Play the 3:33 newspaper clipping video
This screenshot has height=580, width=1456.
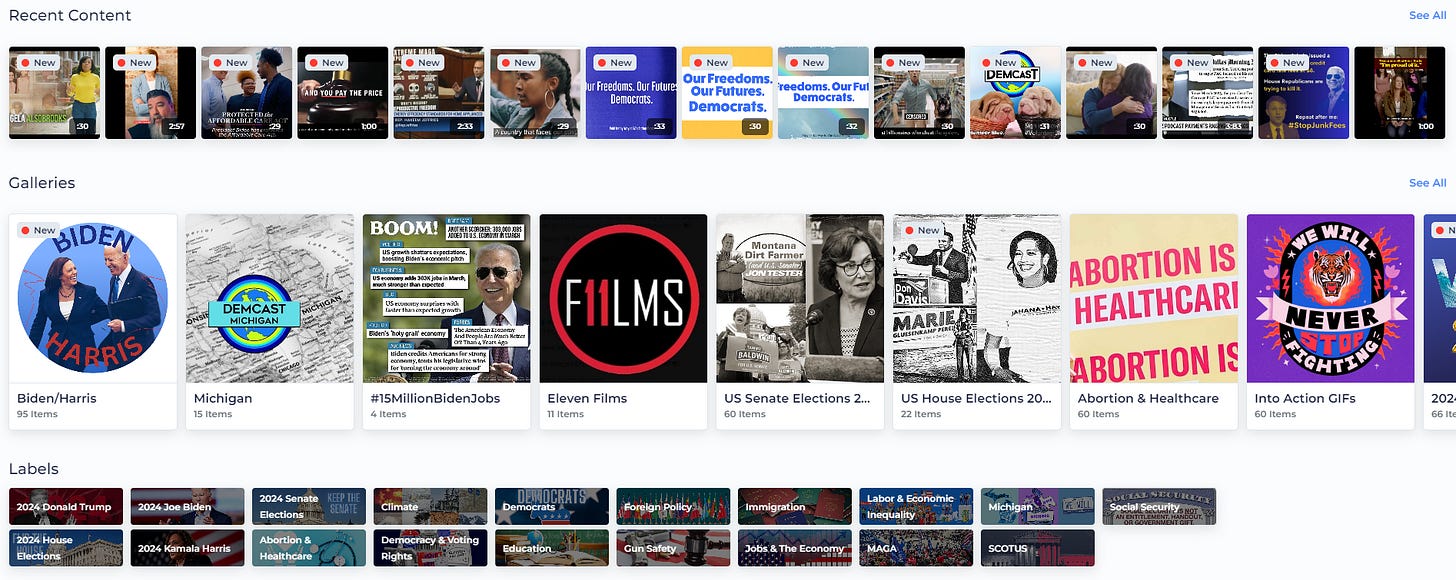[x=1206, y=93]
